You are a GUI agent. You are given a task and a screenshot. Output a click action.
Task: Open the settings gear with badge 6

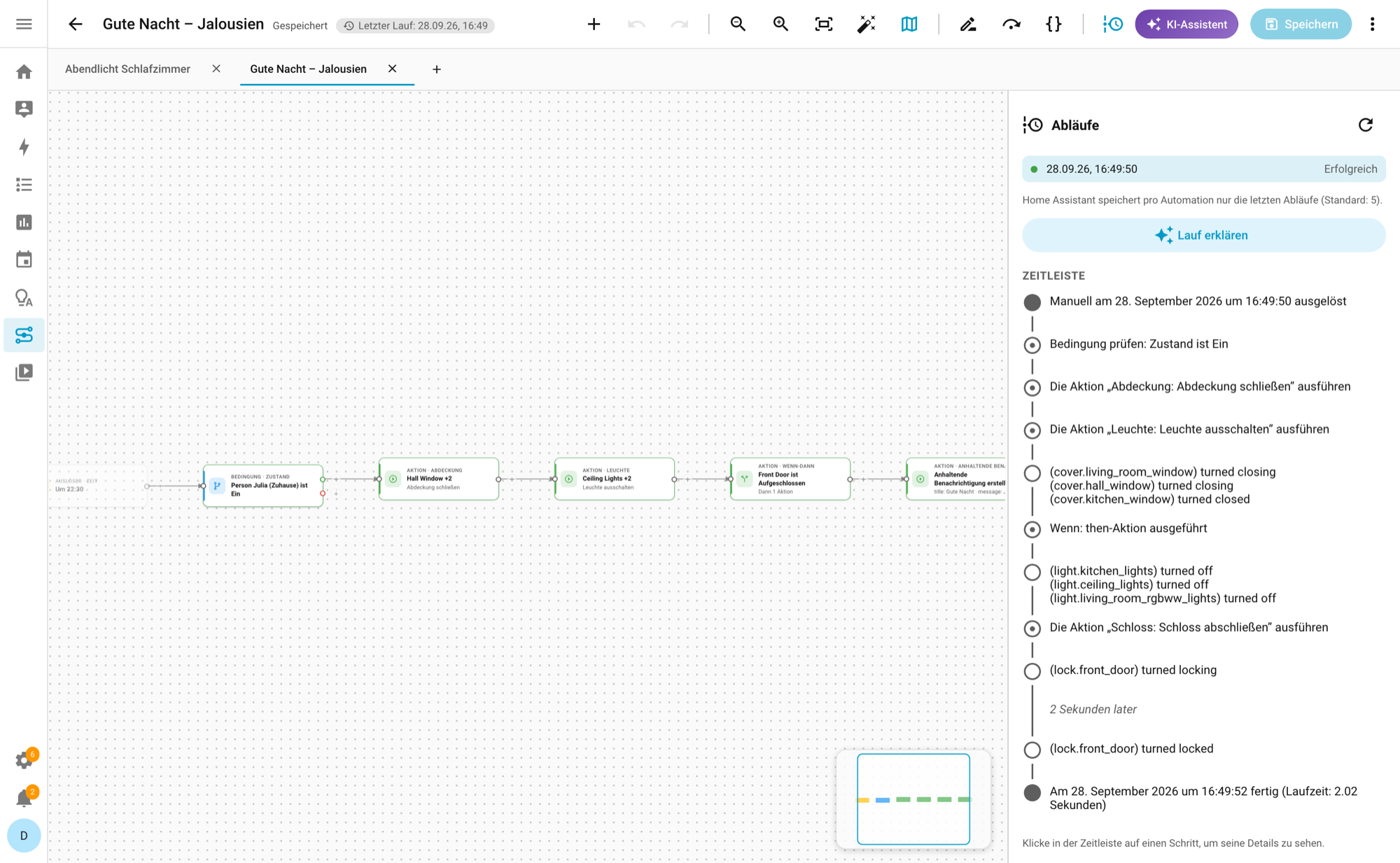25,760
